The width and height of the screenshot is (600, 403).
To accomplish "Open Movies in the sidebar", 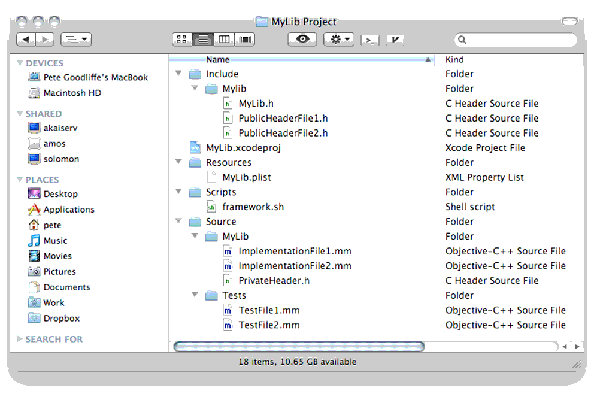I will pyautogui.click(x=50, y=256).
